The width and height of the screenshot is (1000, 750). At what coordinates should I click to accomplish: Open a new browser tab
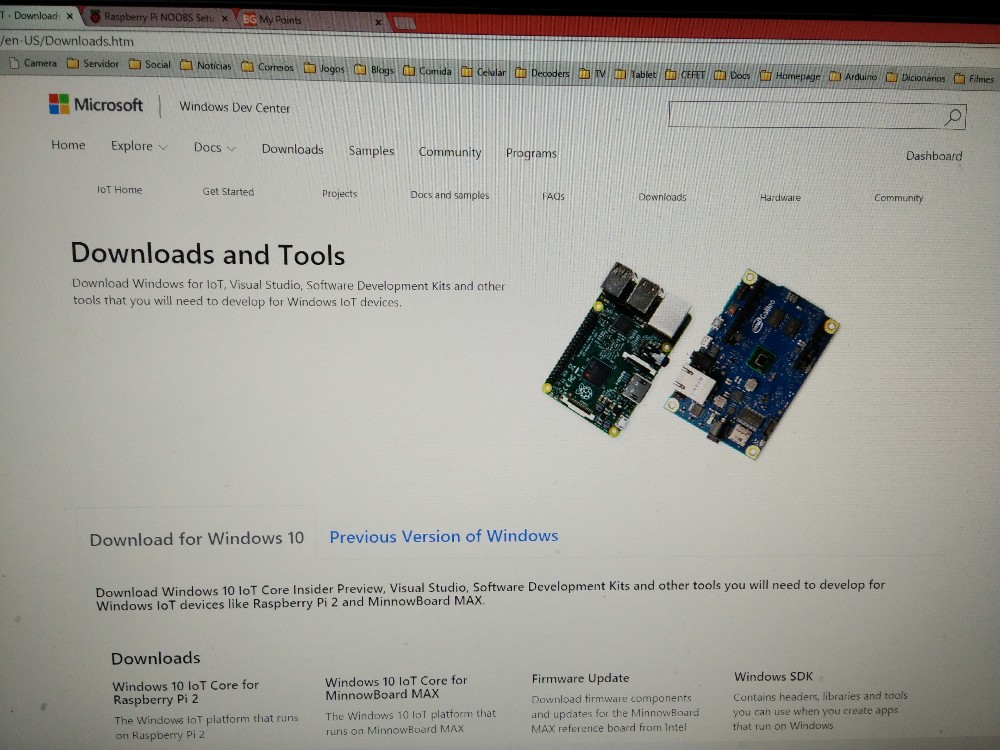404,24
